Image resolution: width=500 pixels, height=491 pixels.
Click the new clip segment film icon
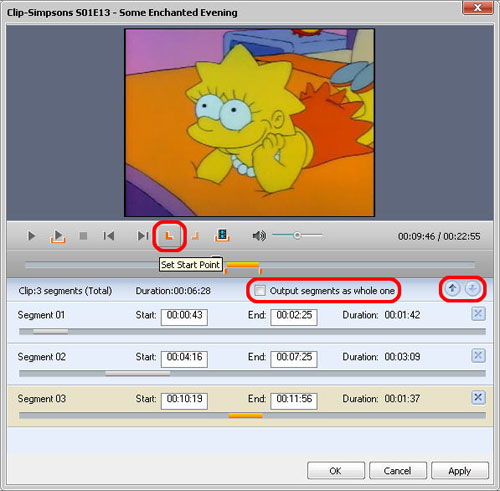click(222, 235)
